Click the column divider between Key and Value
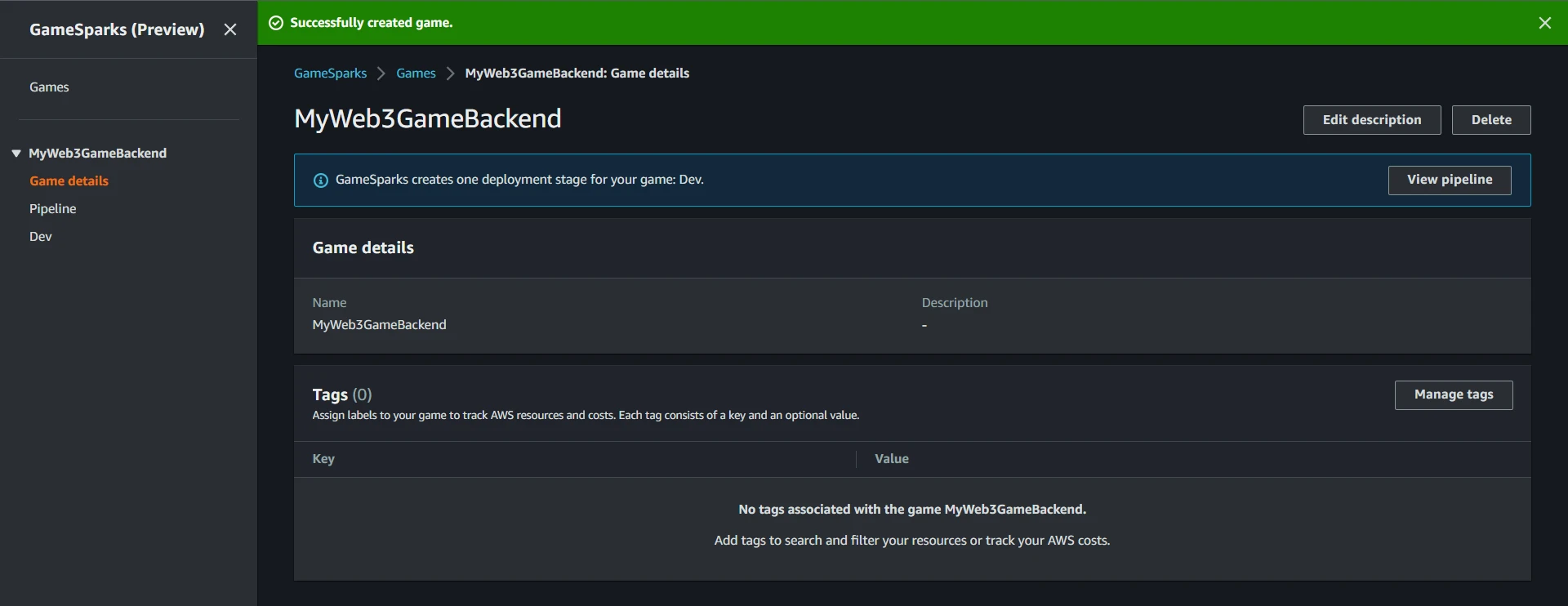Viewport: 1568px width, 606px height. point(856,459)
